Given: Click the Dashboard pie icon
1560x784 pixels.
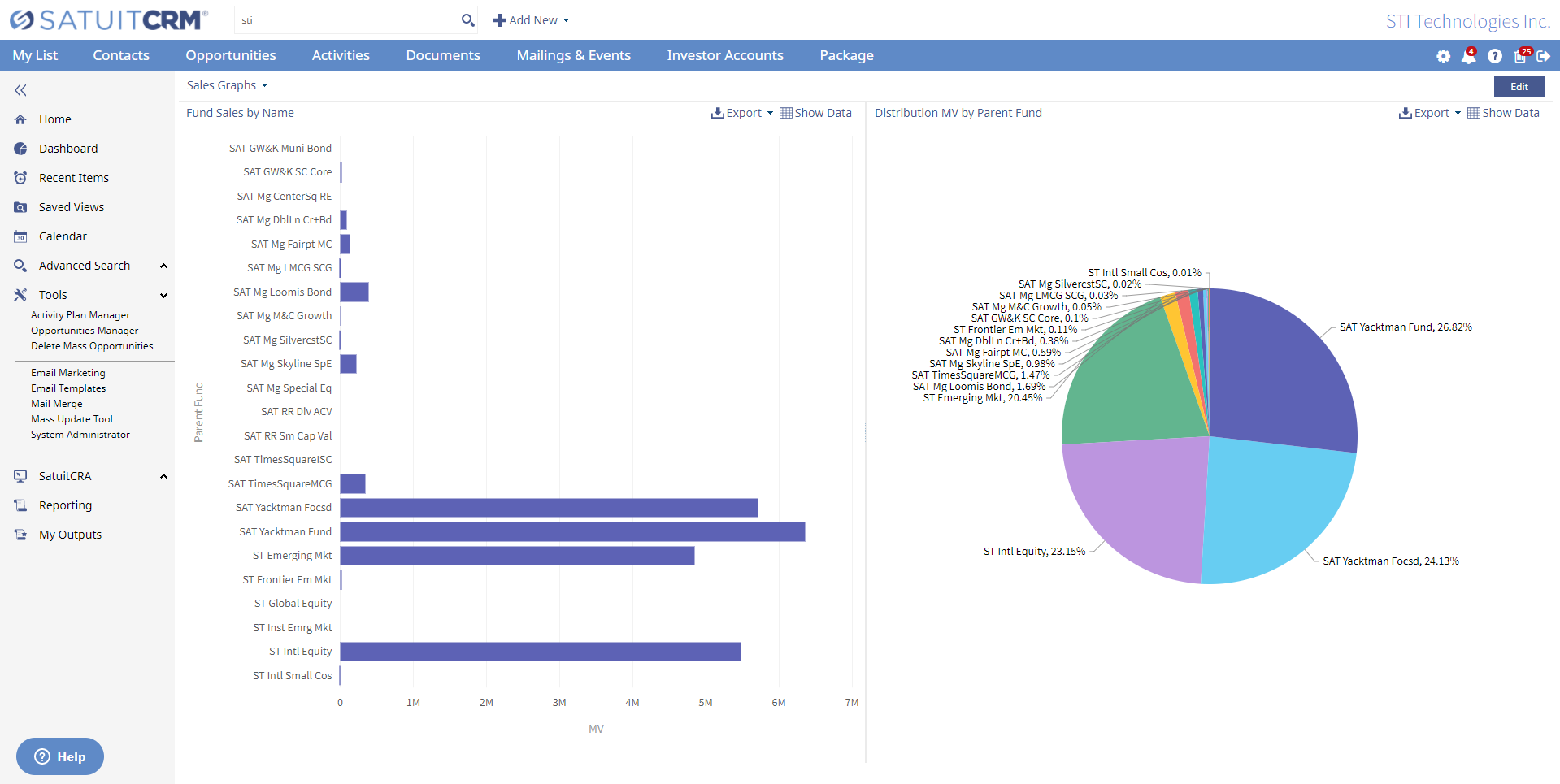Looking at the screenshot, I should pos(20,149).
